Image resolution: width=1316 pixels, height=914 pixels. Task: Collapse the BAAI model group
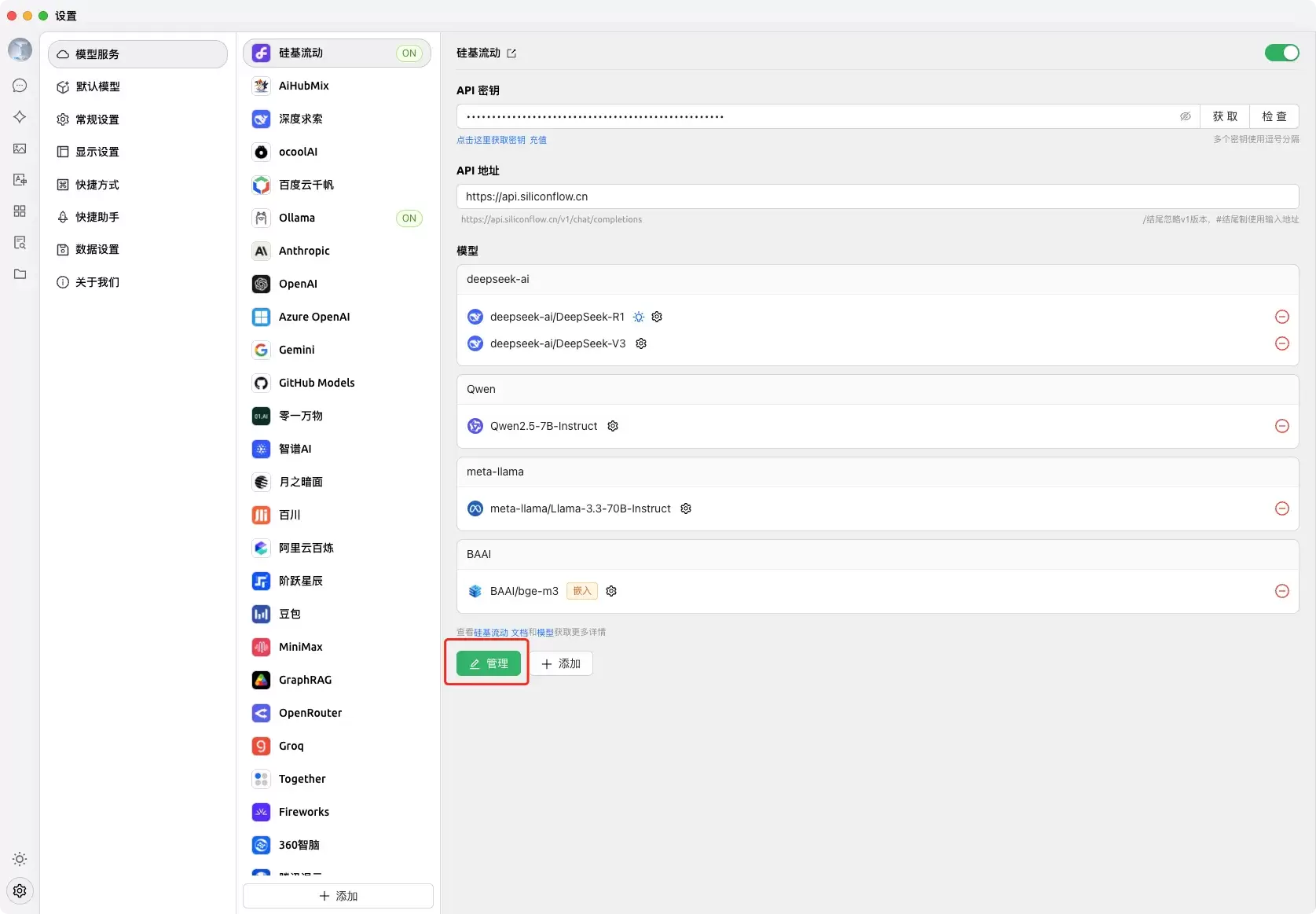878,555
